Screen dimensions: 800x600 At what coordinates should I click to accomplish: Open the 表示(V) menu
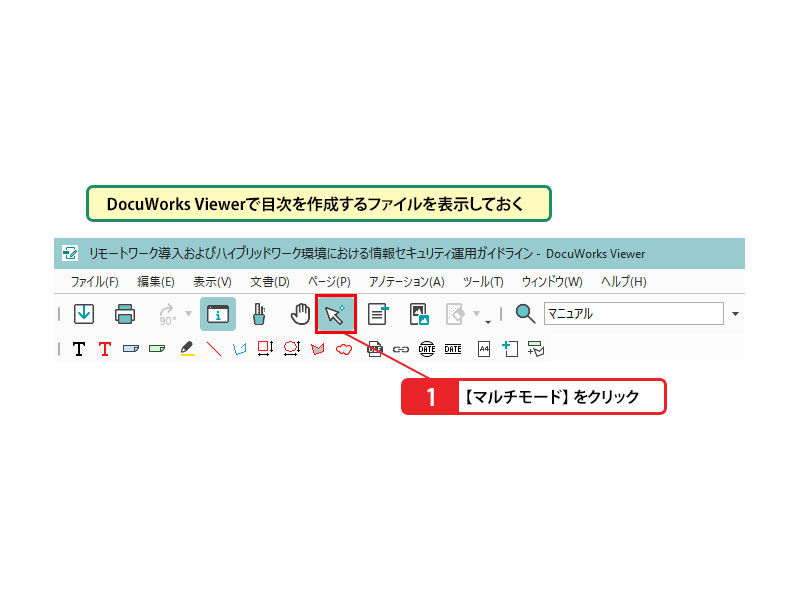tap(212, 282)
